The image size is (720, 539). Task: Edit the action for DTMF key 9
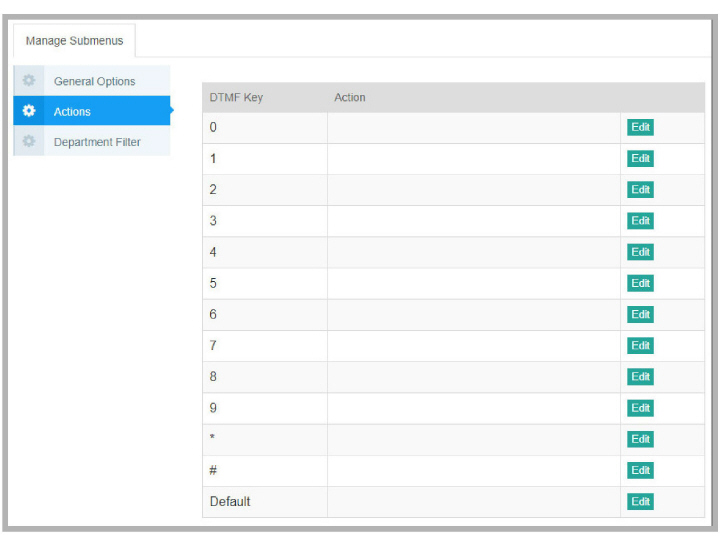click(x=640, y=408)
